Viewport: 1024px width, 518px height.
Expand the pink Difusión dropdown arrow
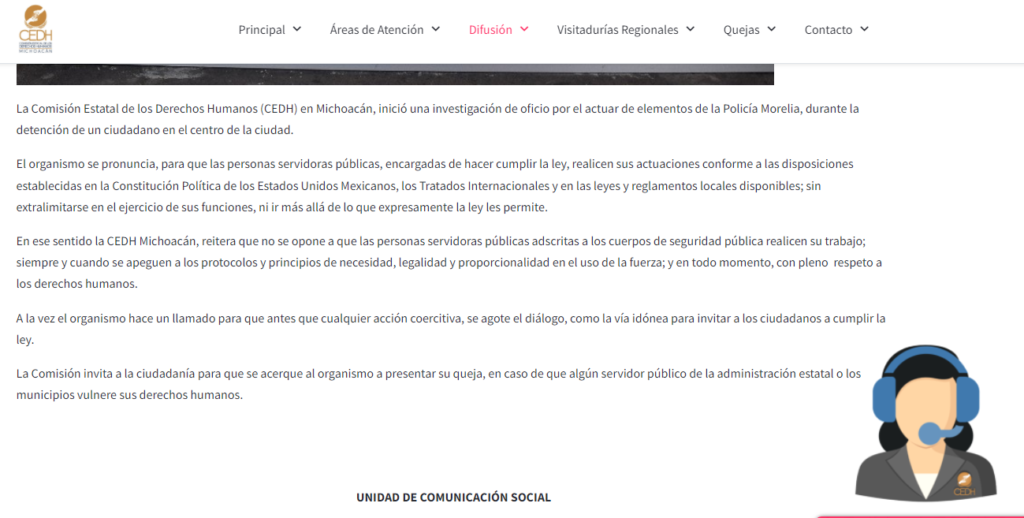[x=524, y=30]
